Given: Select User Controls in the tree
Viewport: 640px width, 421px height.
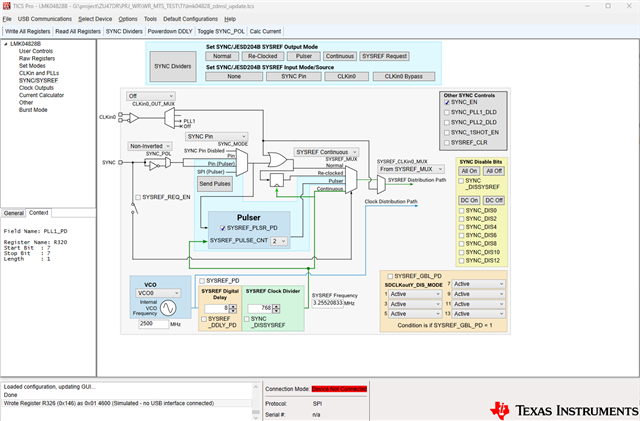Looking at the screenshot, I should [36, 51].
